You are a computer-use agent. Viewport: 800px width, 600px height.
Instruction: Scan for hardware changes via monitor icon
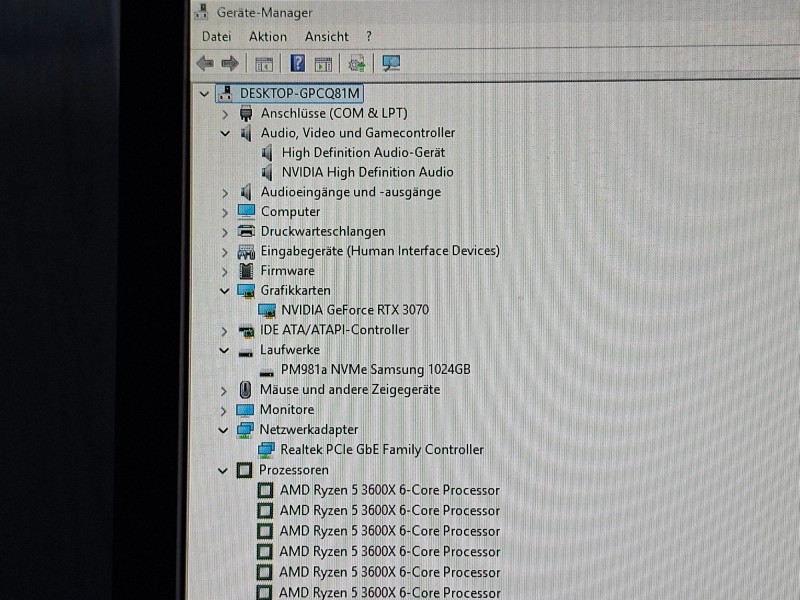click(391, 64)
